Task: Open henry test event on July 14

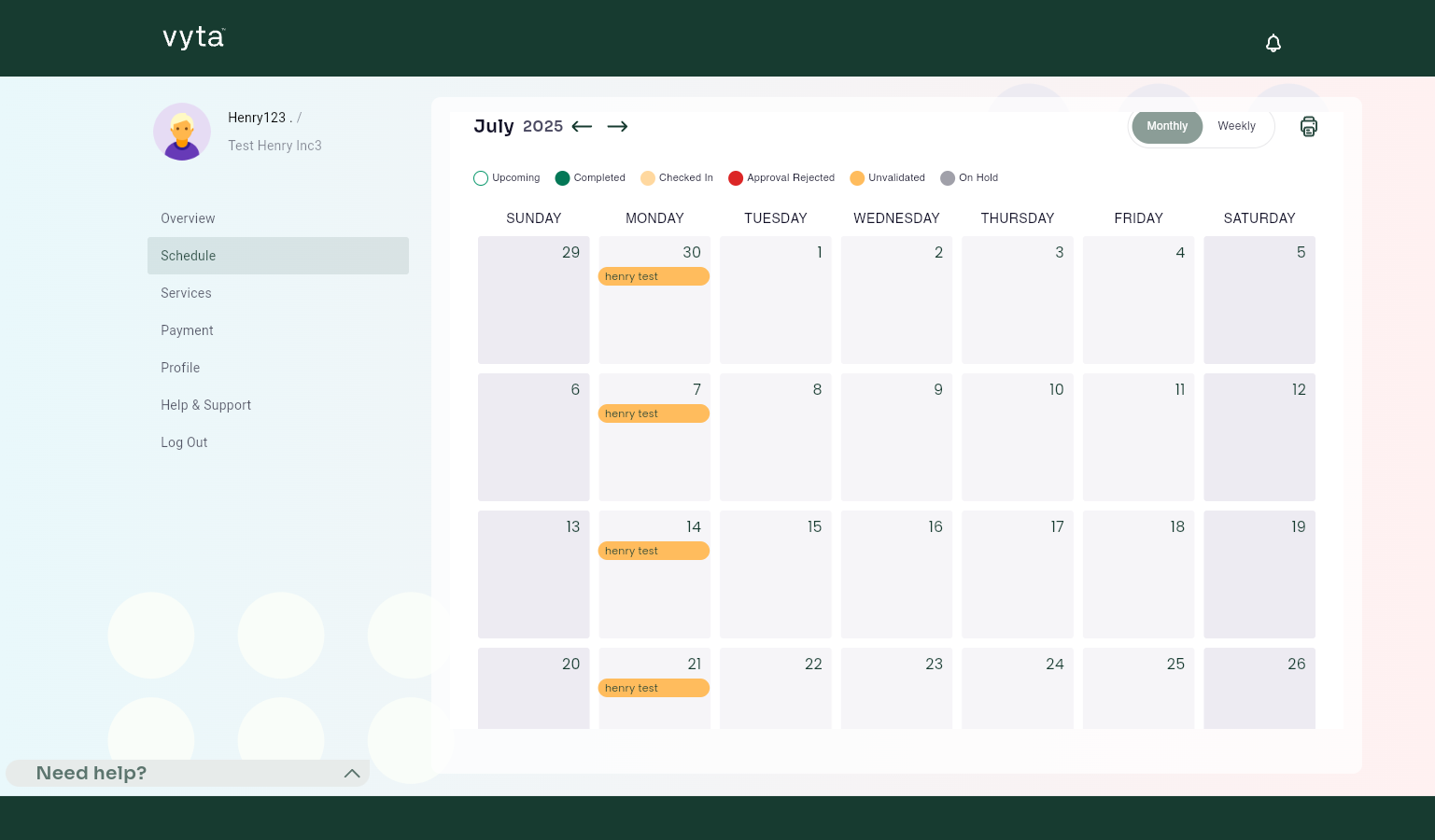Action: (654, 551)
